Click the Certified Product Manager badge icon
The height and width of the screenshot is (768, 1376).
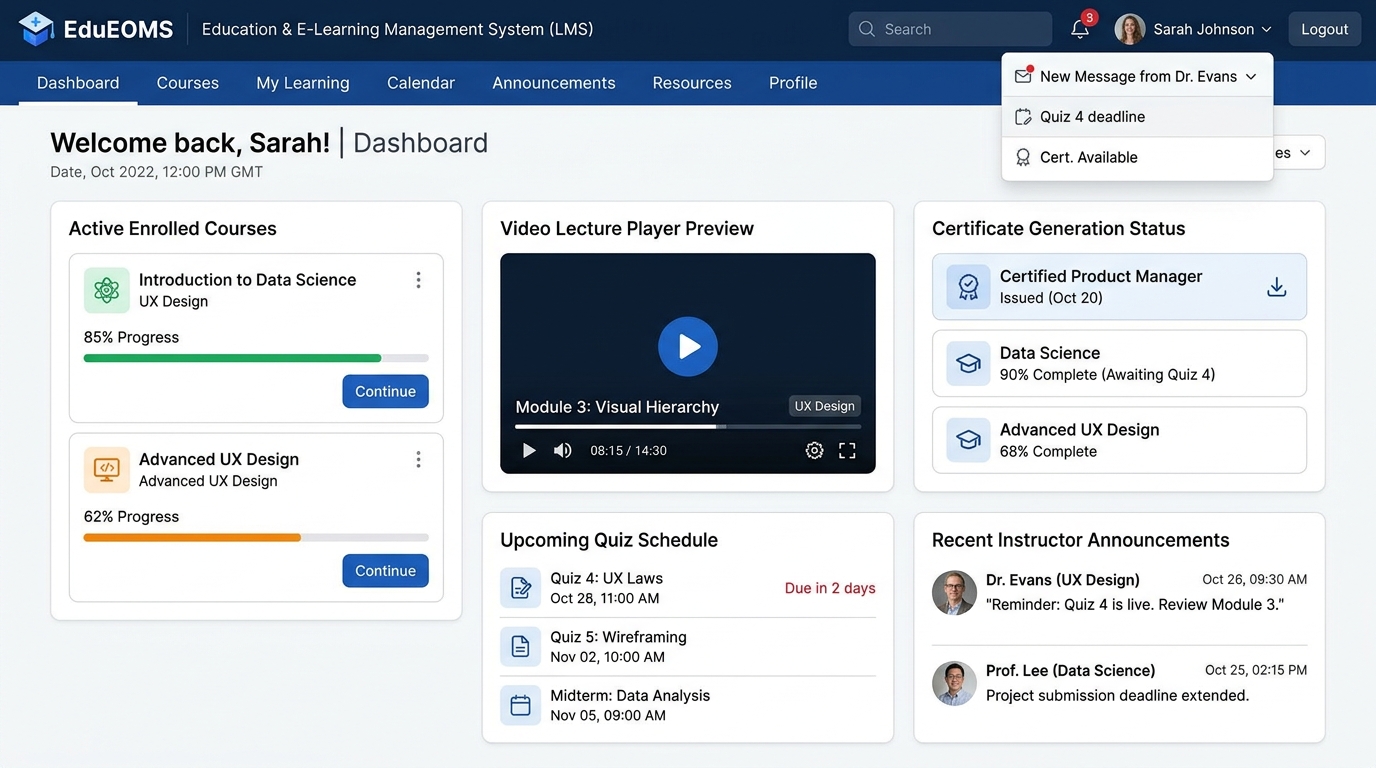(x=968, y=287)
